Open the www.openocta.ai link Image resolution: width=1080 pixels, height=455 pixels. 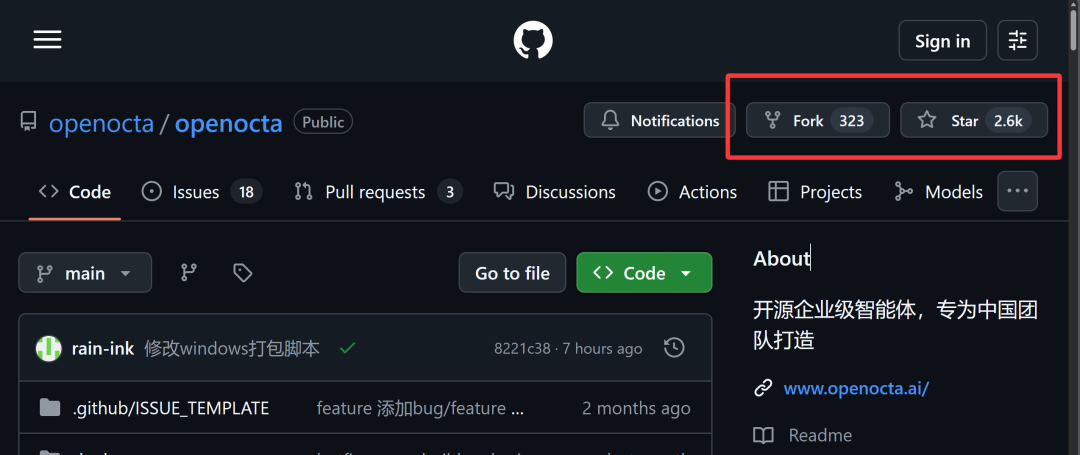pos(856,388)
